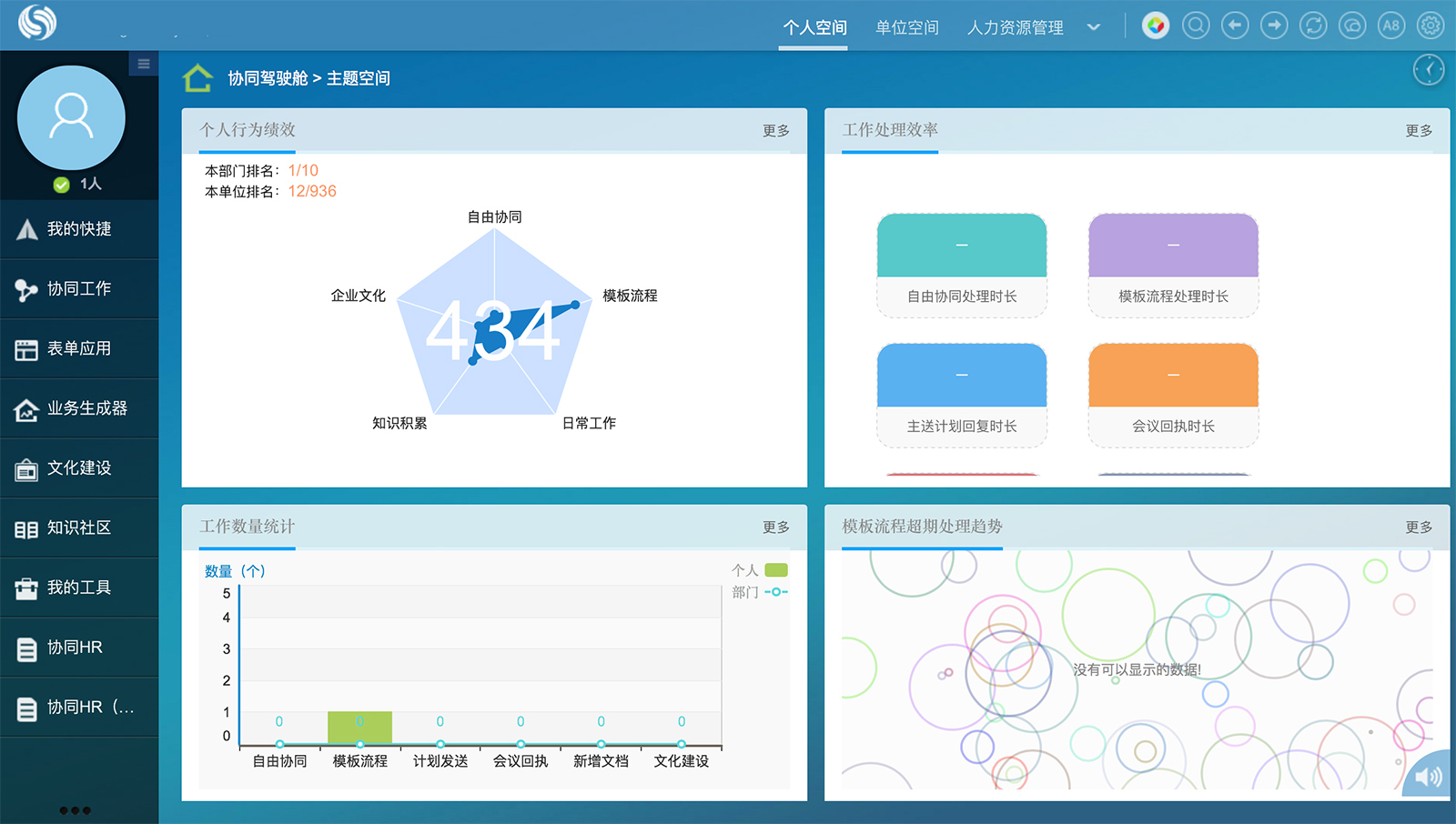Switch to 单位空间 tab
This screenshot has height=824, width=1456.
tap(906, 27)
